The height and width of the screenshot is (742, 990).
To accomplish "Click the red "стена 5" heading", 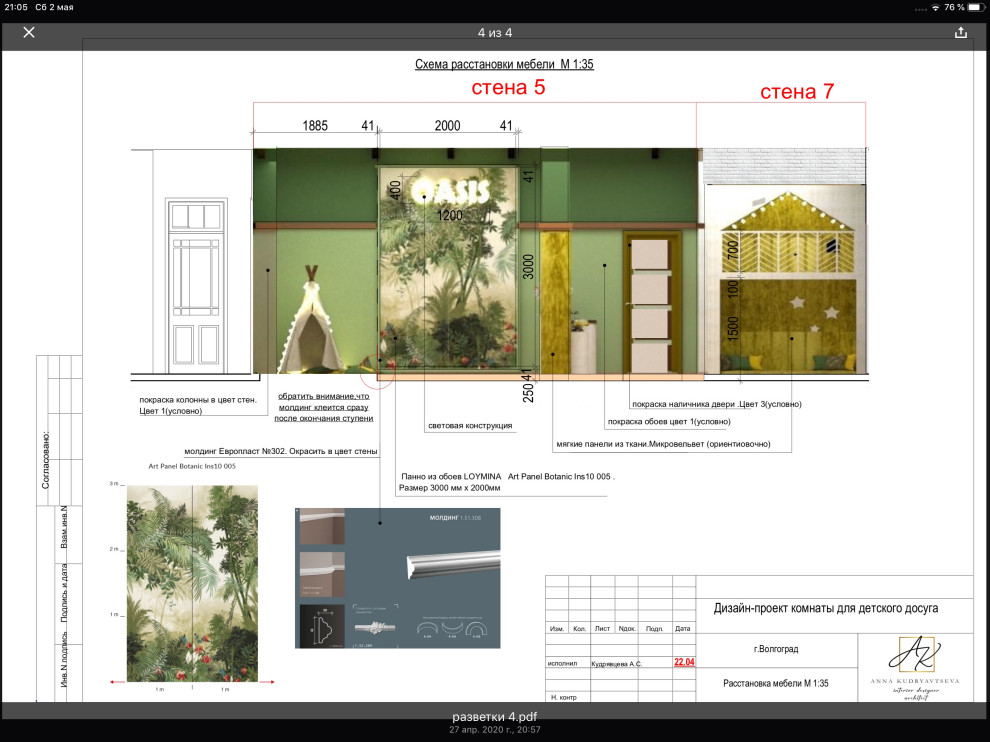I will (509, 88).
